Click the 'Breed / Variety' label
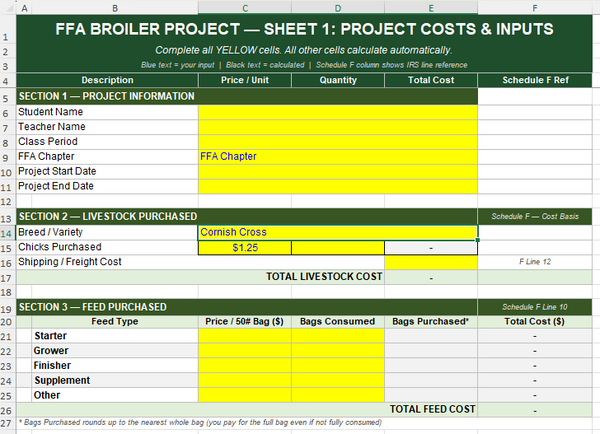Image resolution: width=600 pixels, height=434 pixels. click(51, 232)
